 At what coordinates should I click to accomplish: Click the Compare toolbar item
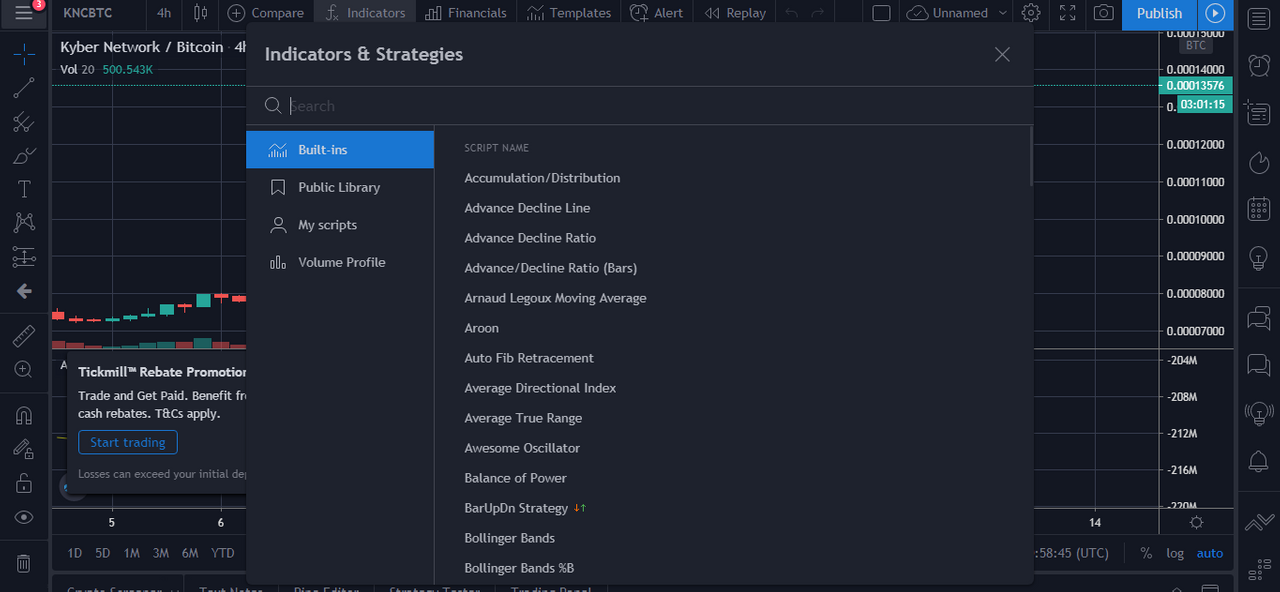click(x=266, y=13)
